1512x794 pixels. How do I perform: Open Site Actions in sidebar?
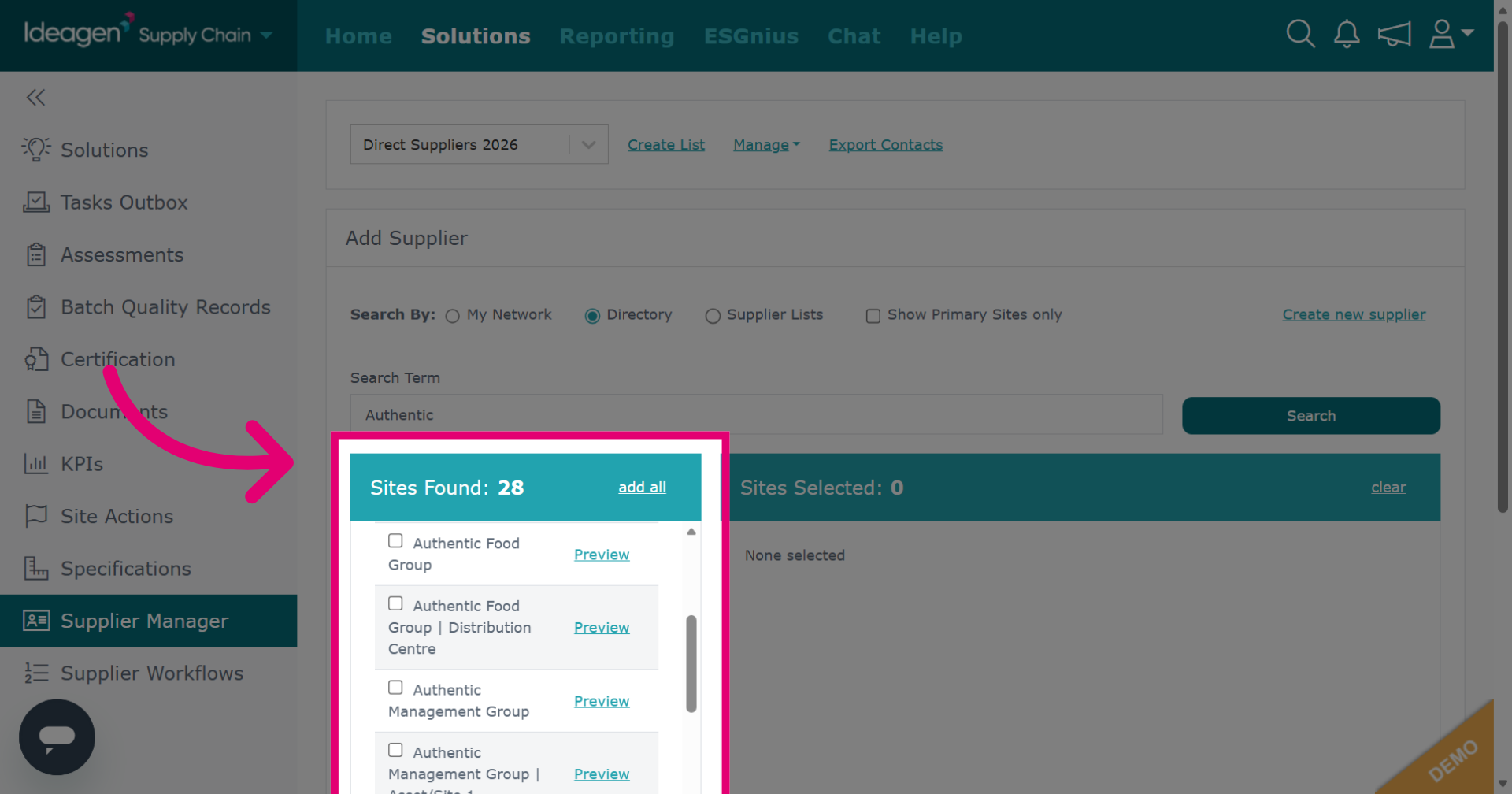[117, 516]
